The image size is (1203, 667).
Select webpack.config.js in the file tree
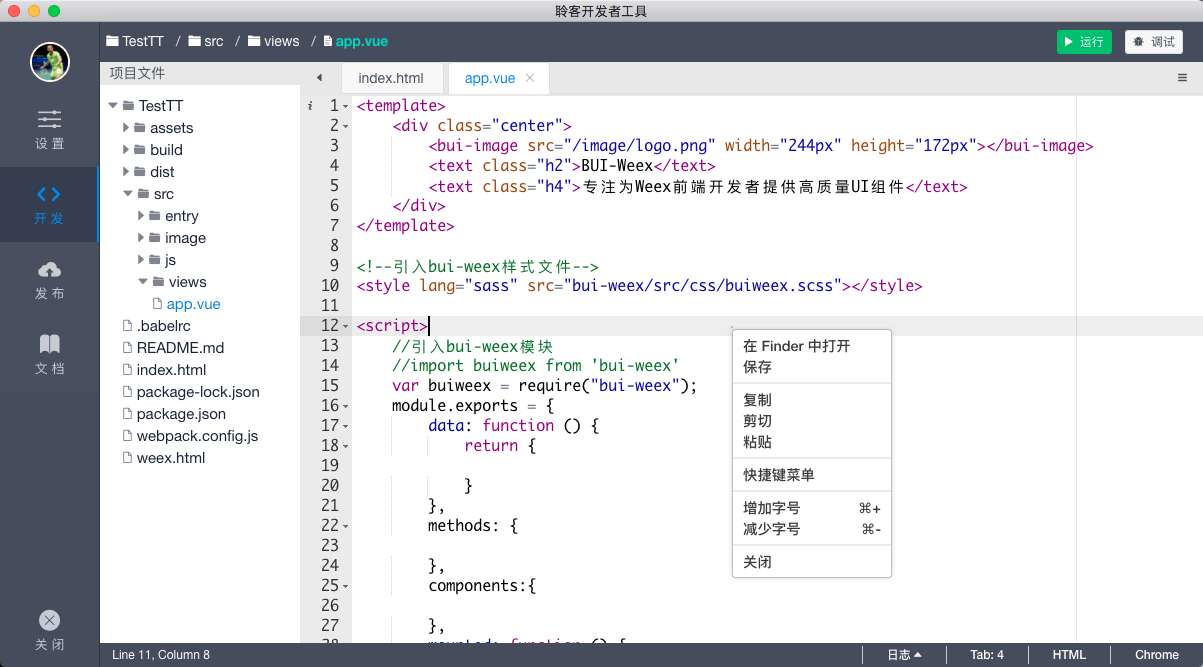[x=196, y=435]
